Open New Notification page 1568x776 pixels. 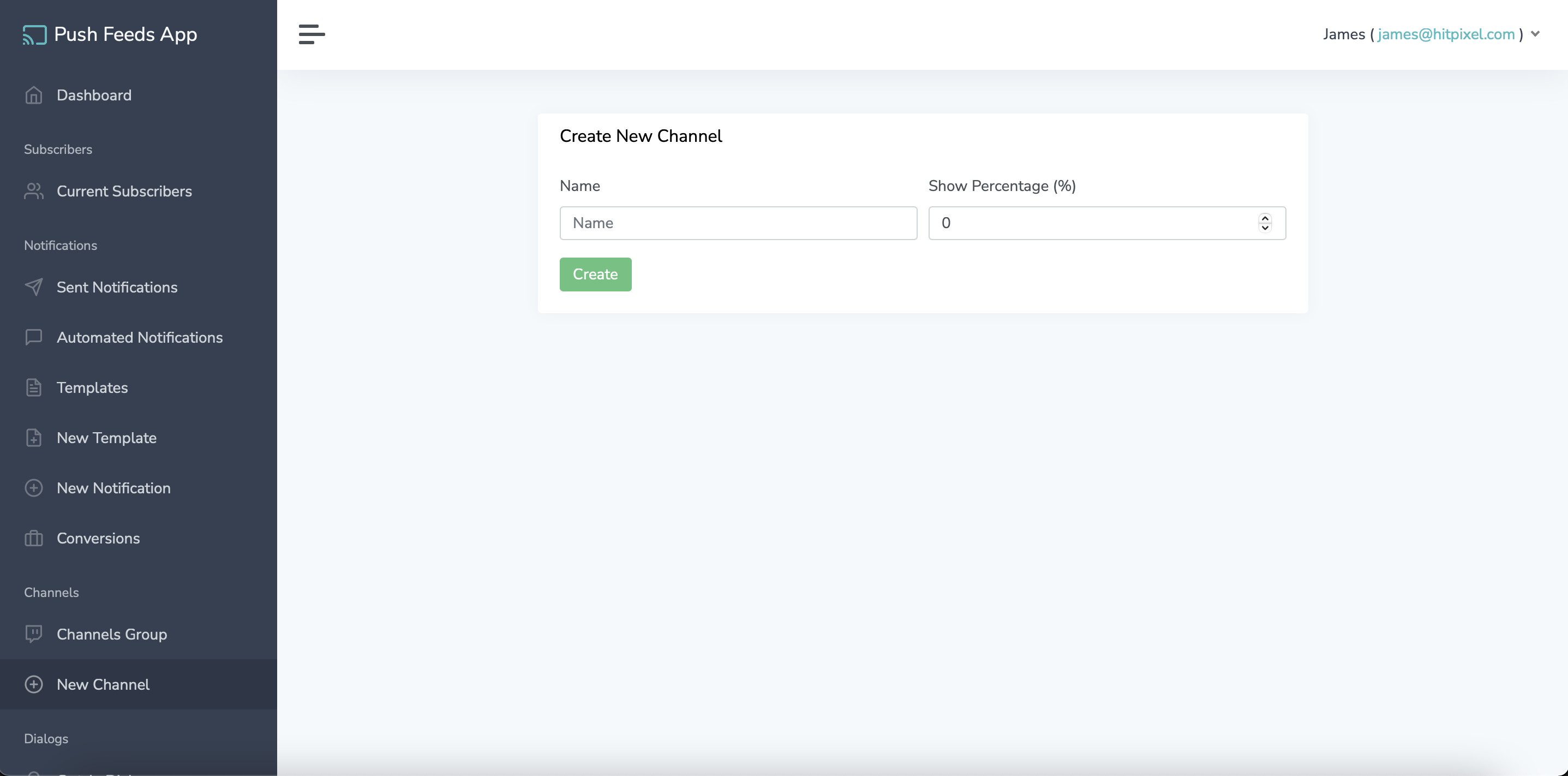[139, 488]
